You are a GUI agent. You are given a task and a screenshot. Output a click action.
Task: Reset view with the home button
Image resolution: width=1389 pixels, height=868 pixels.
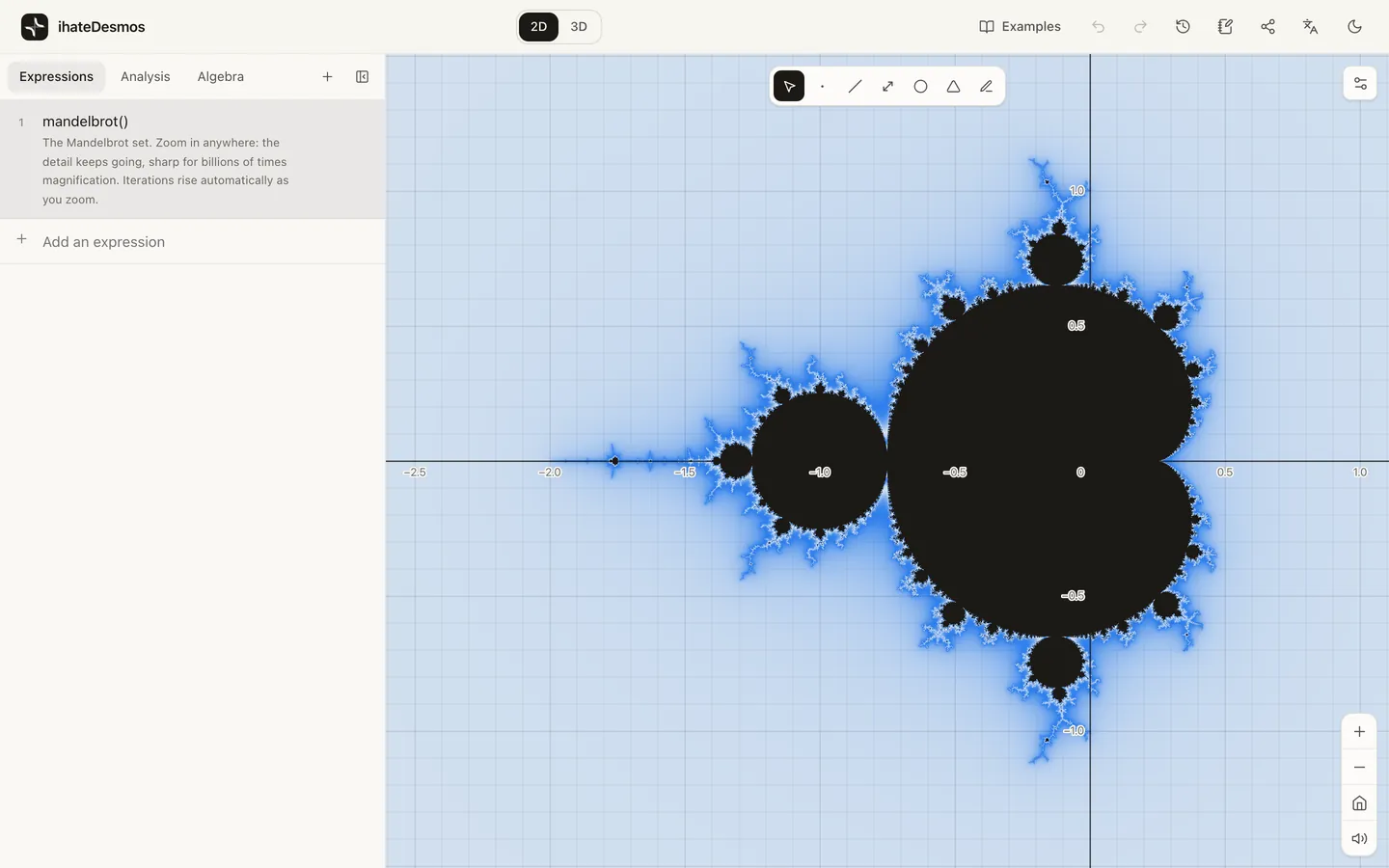tap(1359, 803)
